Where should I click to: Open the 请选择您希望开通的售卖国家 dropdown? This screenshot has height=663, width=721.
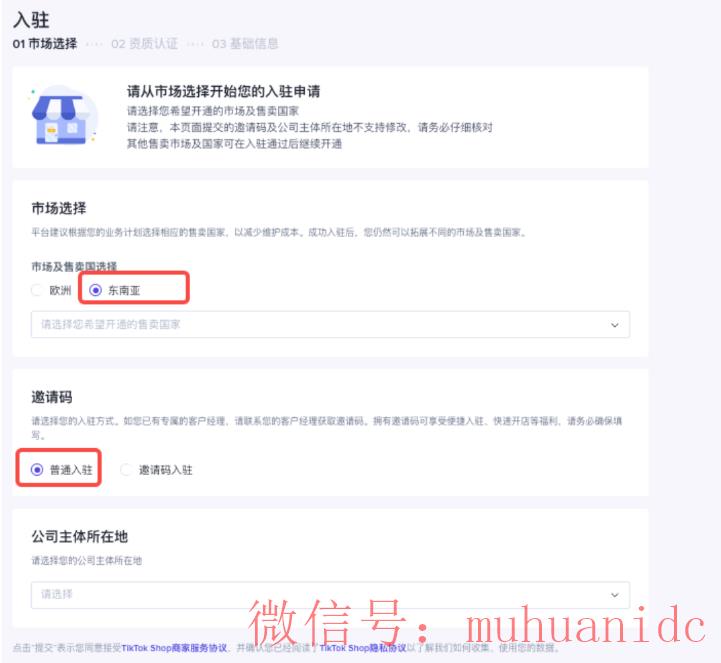pyautogui.click(x=330, y=325)
